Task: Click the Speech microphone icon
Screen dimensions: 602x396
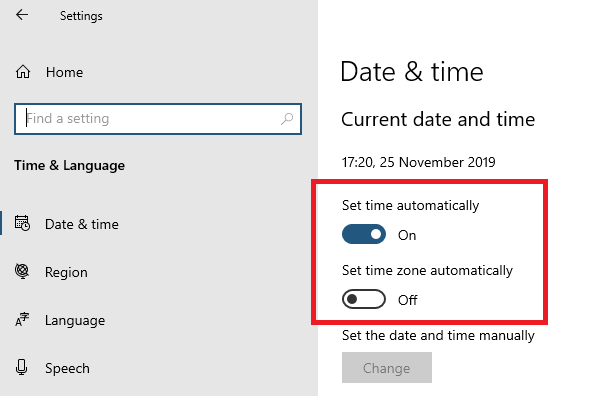Action: [x=22, y=367]
